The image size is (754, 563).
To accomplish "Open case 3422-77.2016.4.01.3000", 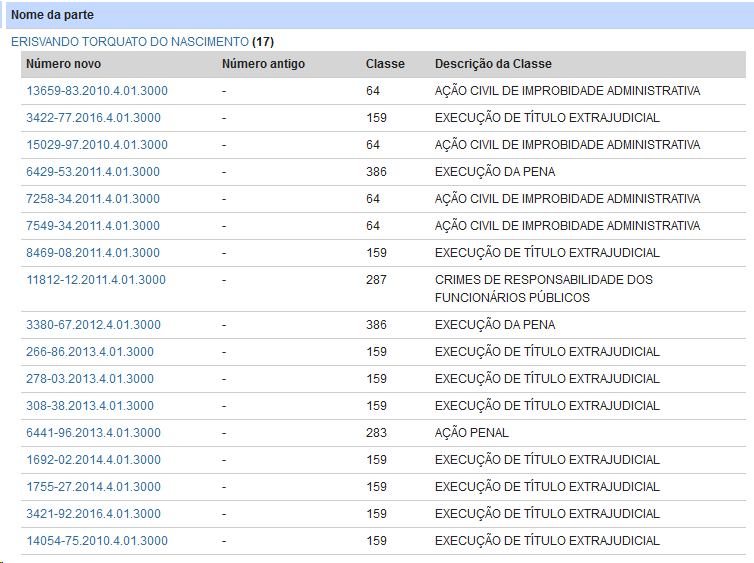I will tap(93, 118).
